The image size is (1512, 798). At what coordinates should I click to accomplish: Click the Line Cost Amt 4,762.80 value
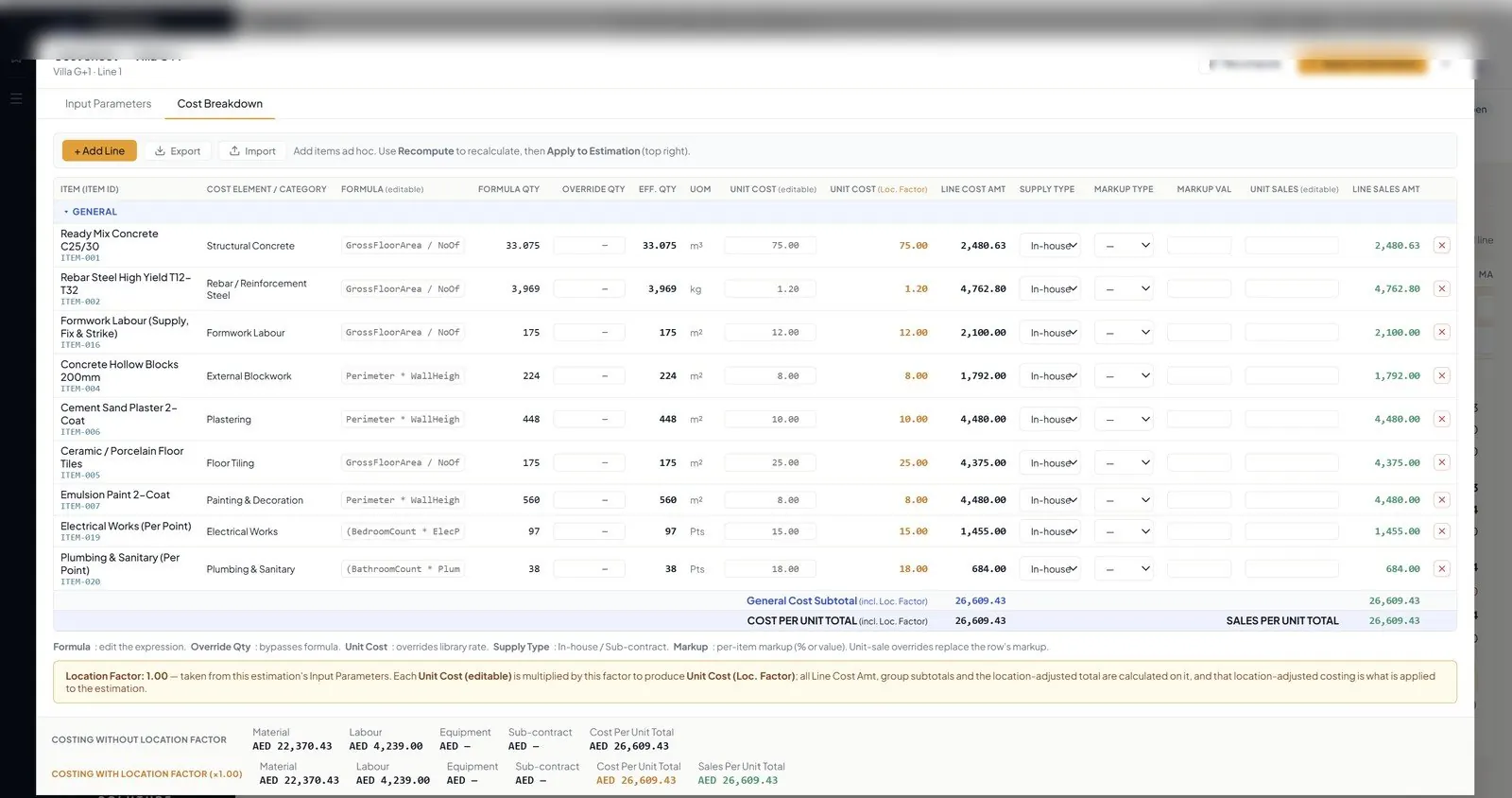(983, 289)
